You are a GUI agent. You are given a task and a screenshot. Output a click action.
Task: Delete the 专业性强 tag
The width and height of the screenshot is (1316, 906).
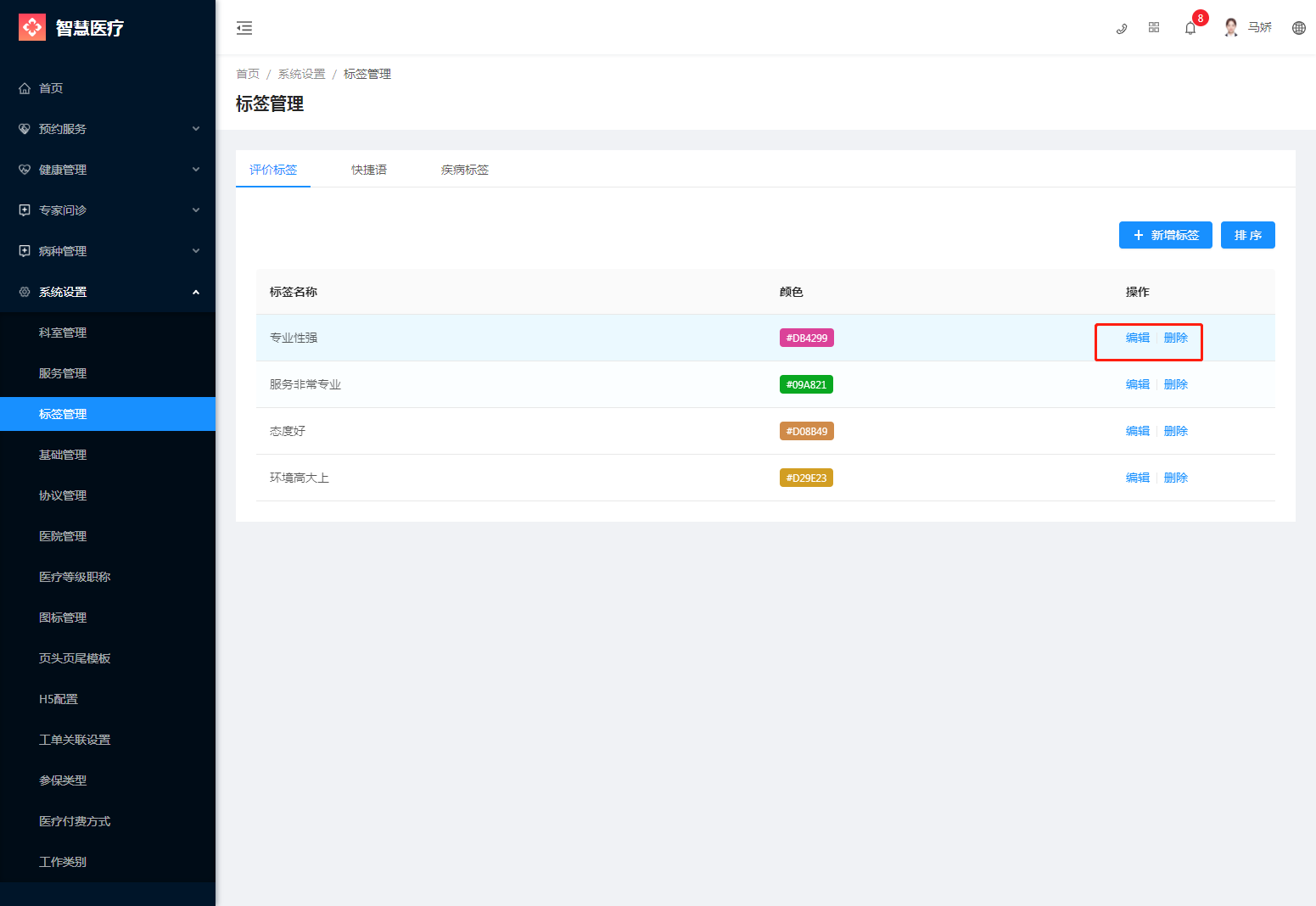[1176, 338]
